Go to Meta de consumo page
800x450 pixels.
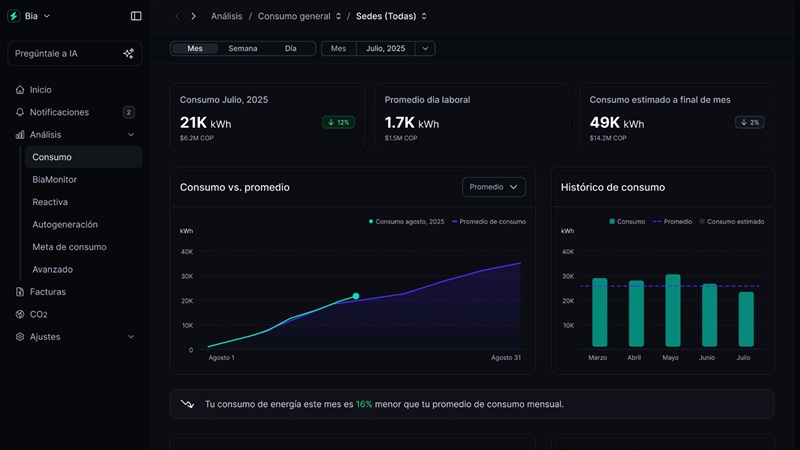click(x=69, y=247)
